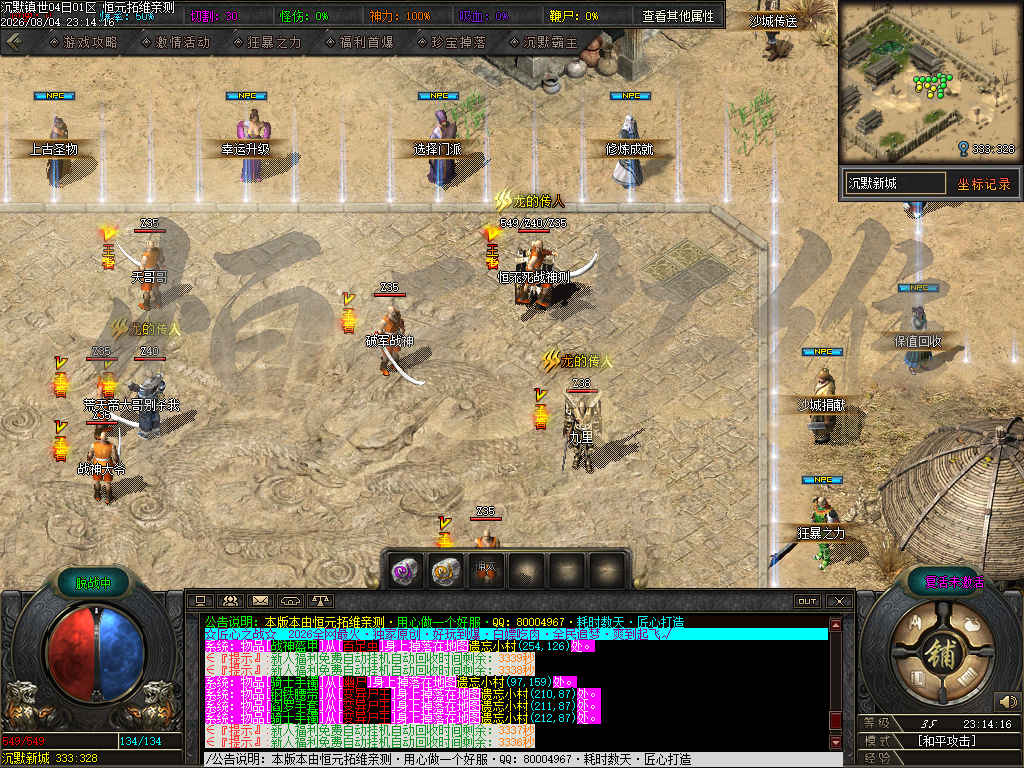Click the back arrow on top bar

pyautogui.click(x=14, y=42)
